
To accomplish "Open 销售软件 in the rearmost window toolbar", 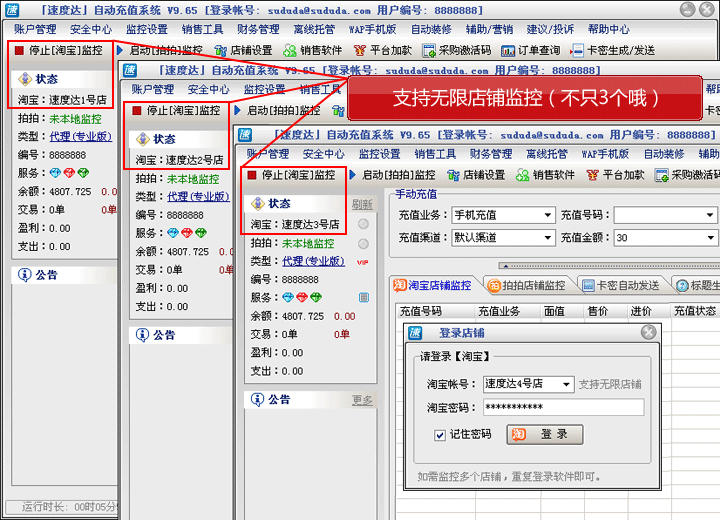I will (313, 50).
